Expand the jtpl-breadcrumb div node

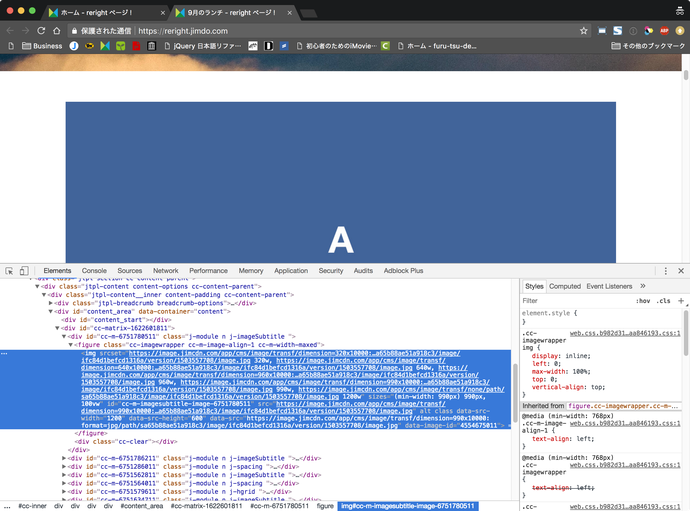(51, 303)
